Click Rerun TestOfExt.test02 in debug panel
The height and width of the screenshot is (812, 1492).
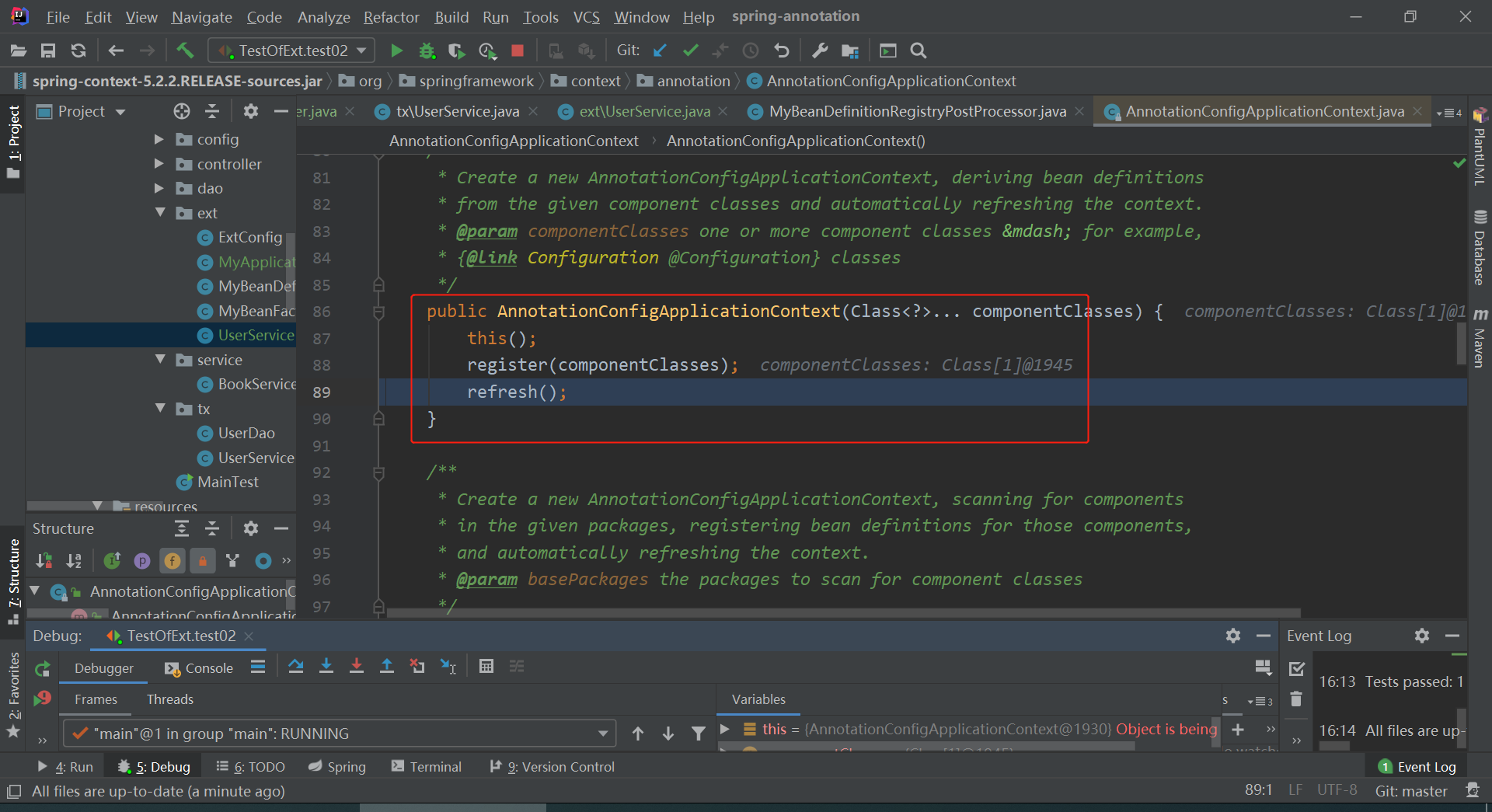click(x=43, y=668)
